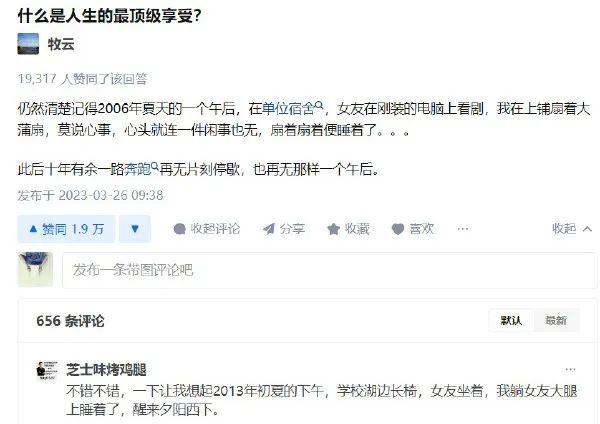The width and height of the screenshot is (600, 424).
Task: Collapse comments via 收起评论 bubble icon
Action: point(207,229)
